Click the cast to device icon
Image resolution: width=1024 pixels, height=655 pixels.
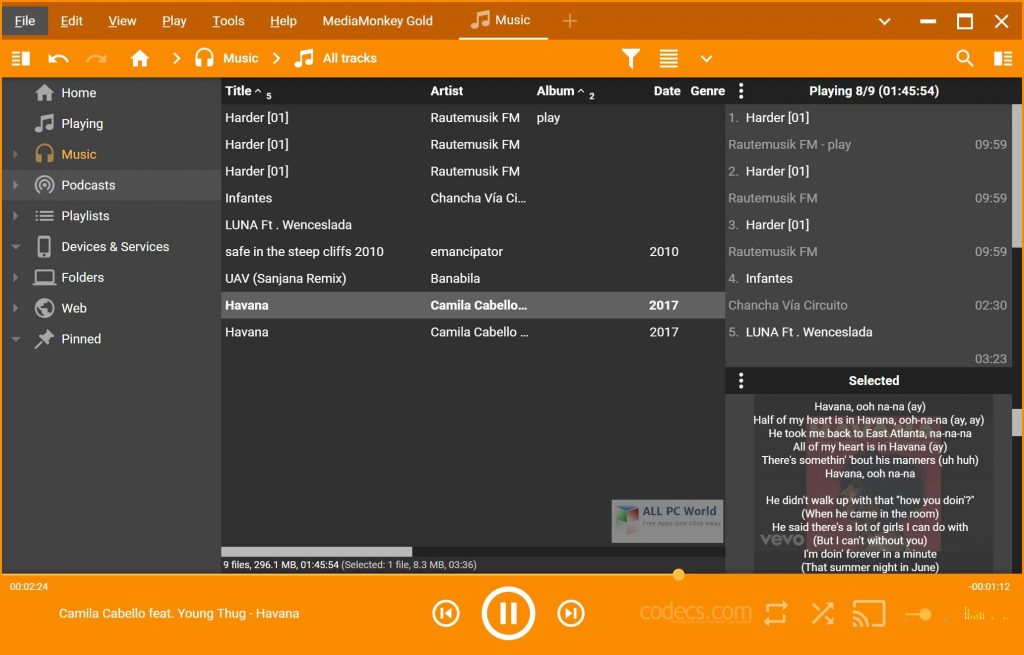(x=869, y=613)
